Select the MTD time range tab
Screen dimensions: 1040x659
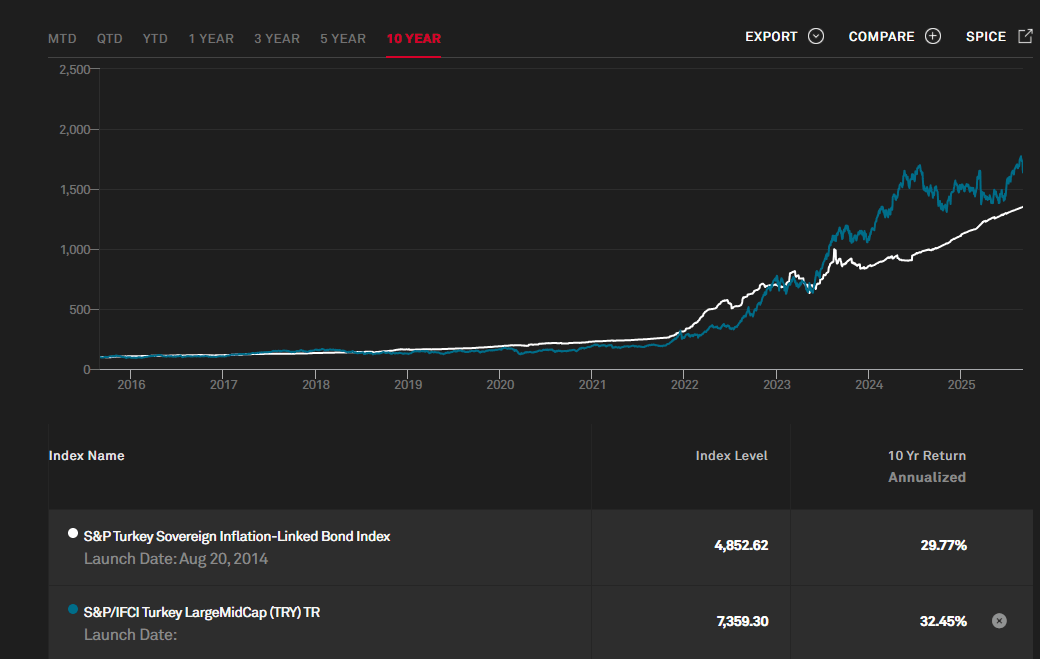62,38
